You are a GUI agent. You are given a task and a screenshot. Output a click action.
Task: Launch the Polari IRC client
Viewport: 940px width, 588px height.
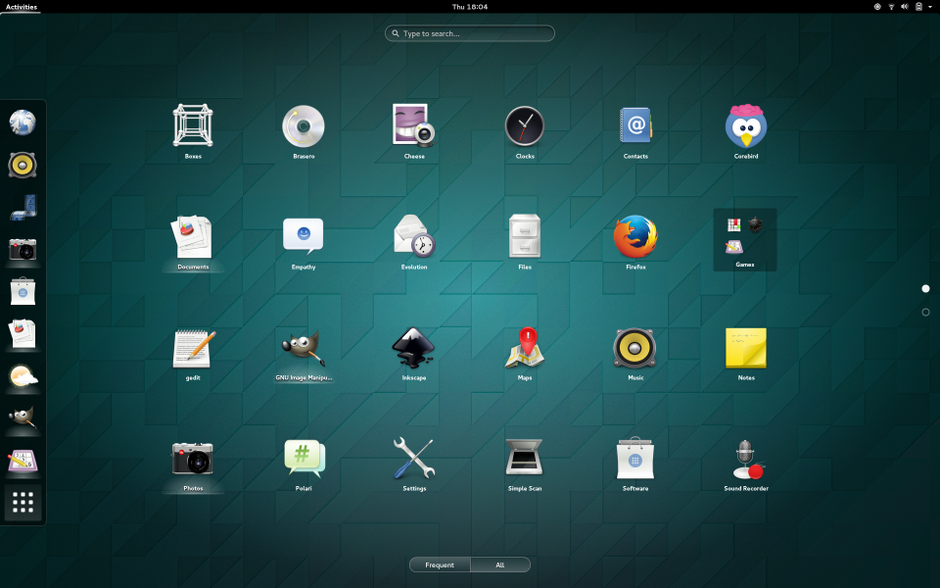pyautogui.click(x=303, y=459)
